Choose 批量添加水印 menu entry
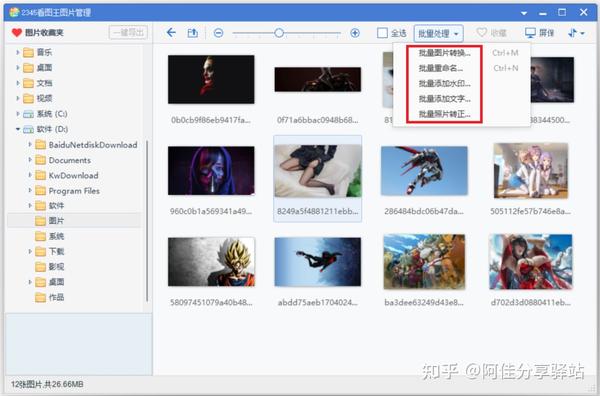600x396 pixels. 444,83
